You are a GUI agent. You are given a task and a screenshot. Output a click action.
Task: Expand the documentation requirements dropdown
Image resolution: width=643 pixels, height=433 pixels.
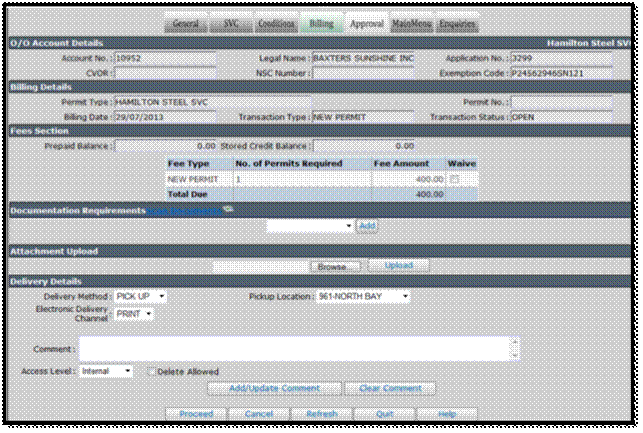pos(310,226)
